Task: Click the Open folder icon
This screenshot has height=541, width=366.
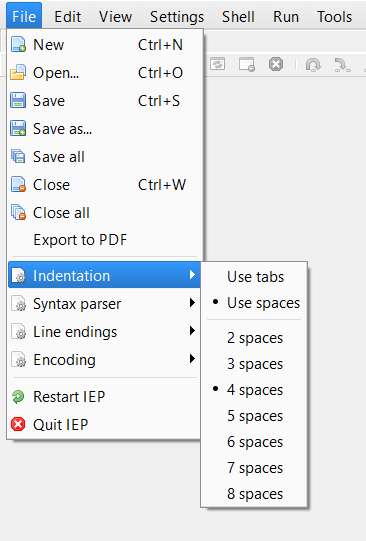Action: [x=18, y=72]
